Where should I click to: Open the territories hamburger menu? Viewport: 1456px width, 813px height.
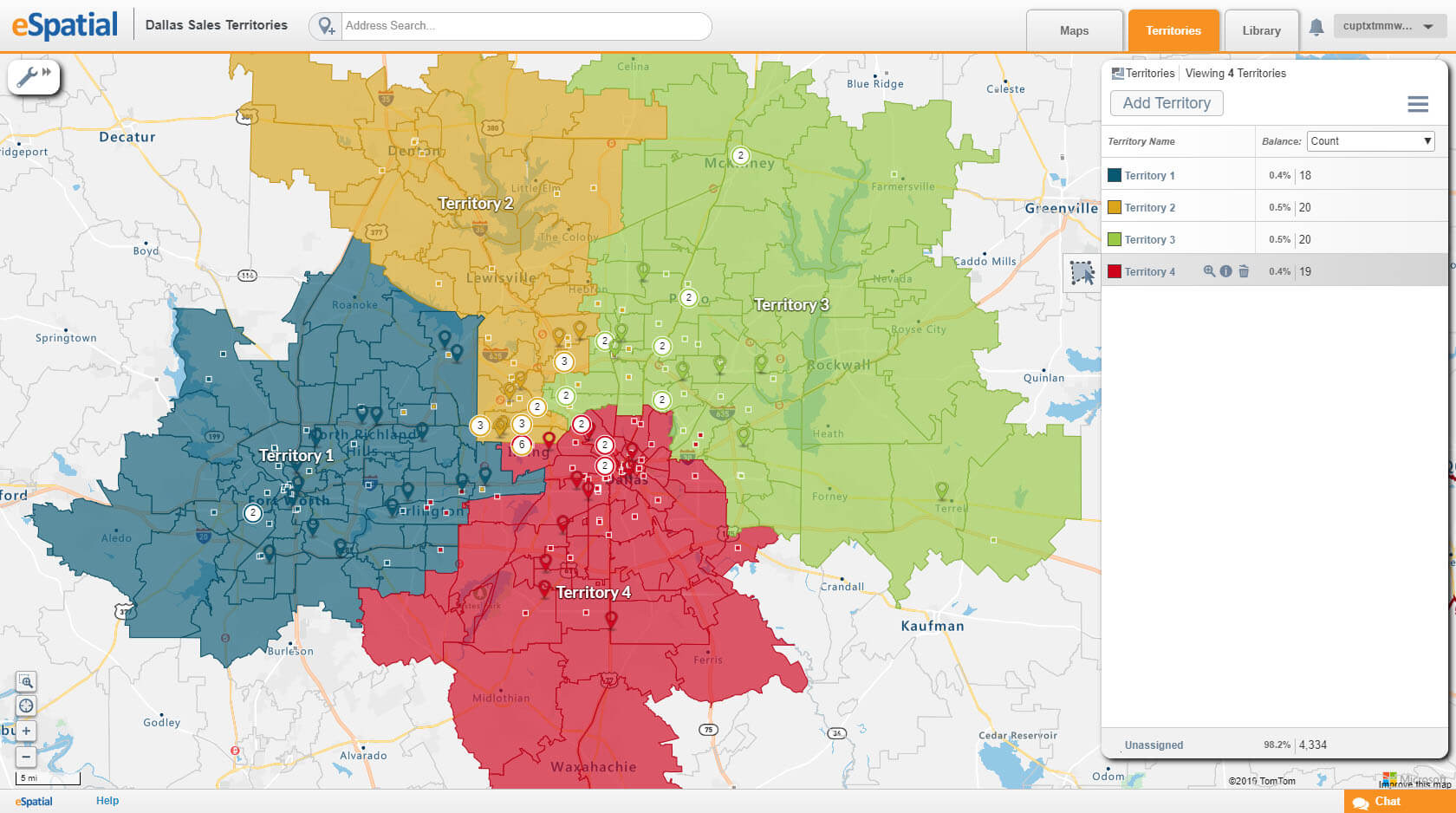[1418, 104]
